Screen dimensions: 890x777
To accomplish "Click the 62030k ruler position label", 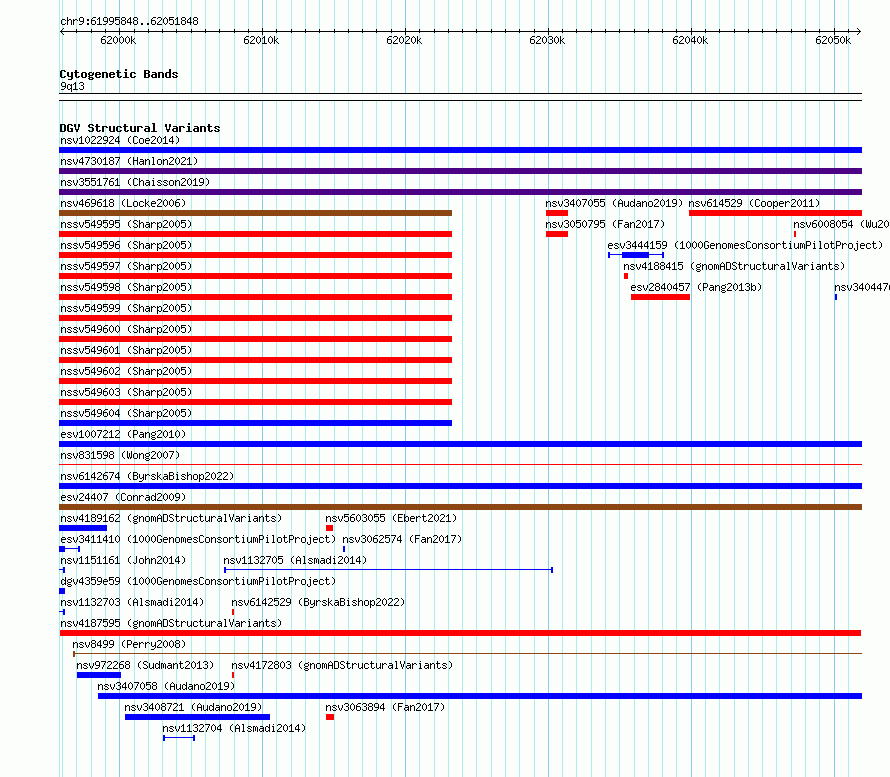I will tap(547, 40).
